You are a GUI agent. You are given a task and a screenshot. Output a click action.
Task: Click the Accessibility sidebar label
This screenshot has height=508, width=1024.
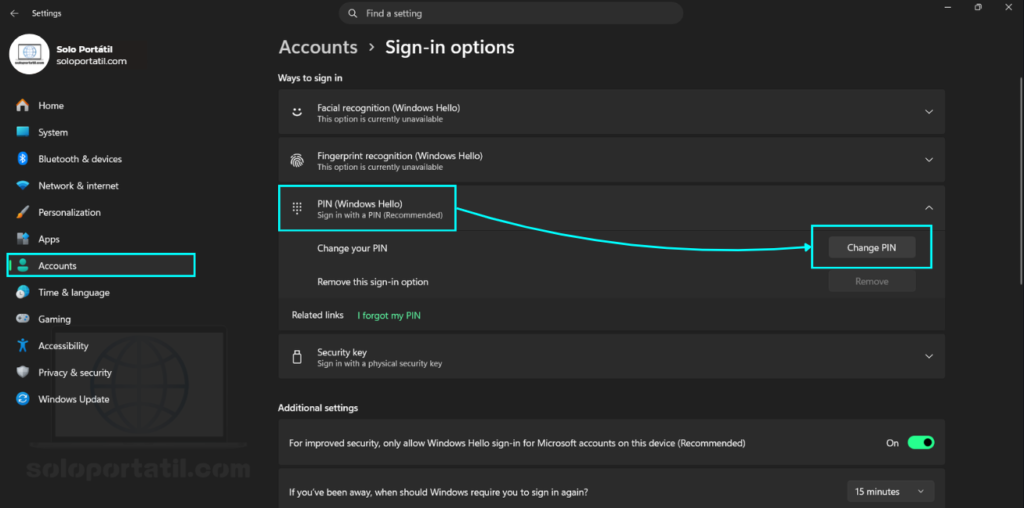pyautogui.click(x=63, y=346)
